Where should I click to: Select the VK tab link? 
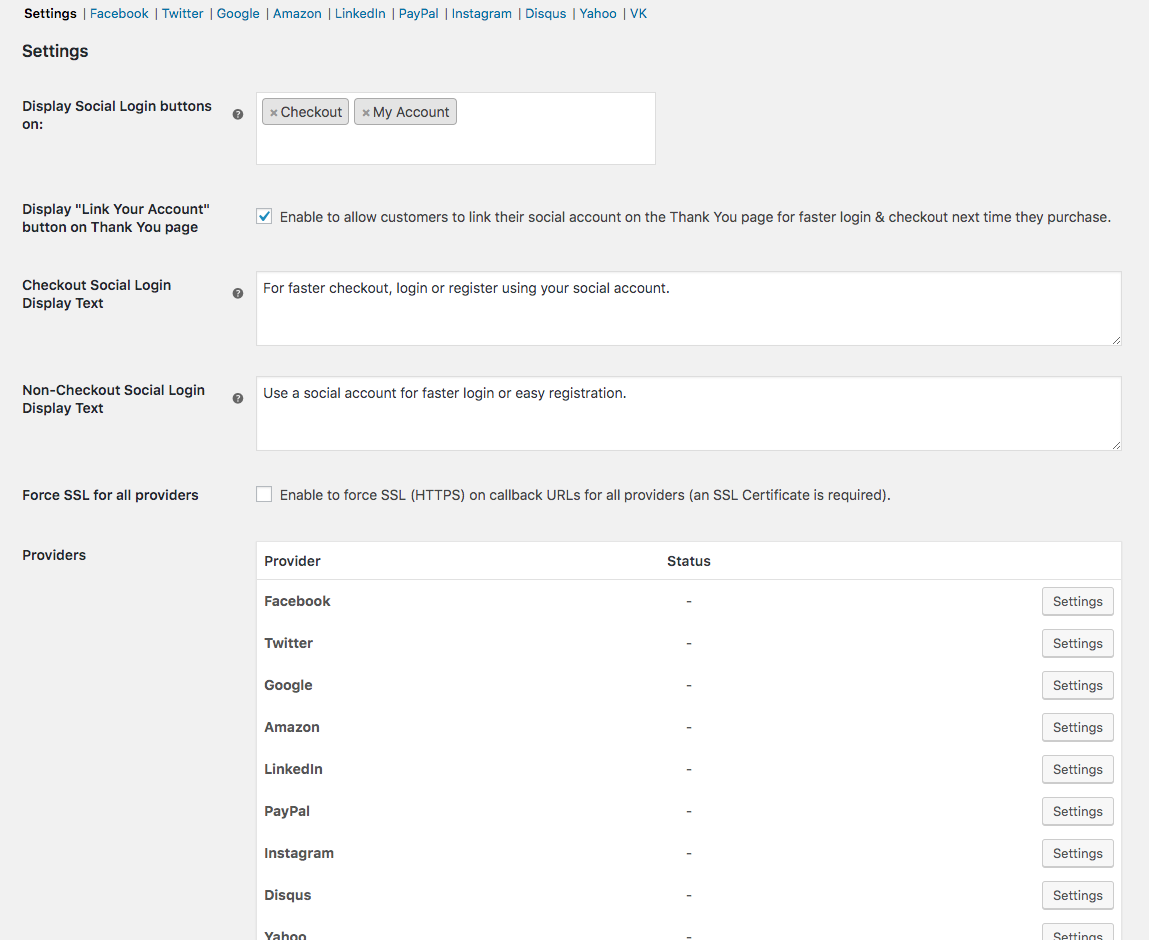638,14
